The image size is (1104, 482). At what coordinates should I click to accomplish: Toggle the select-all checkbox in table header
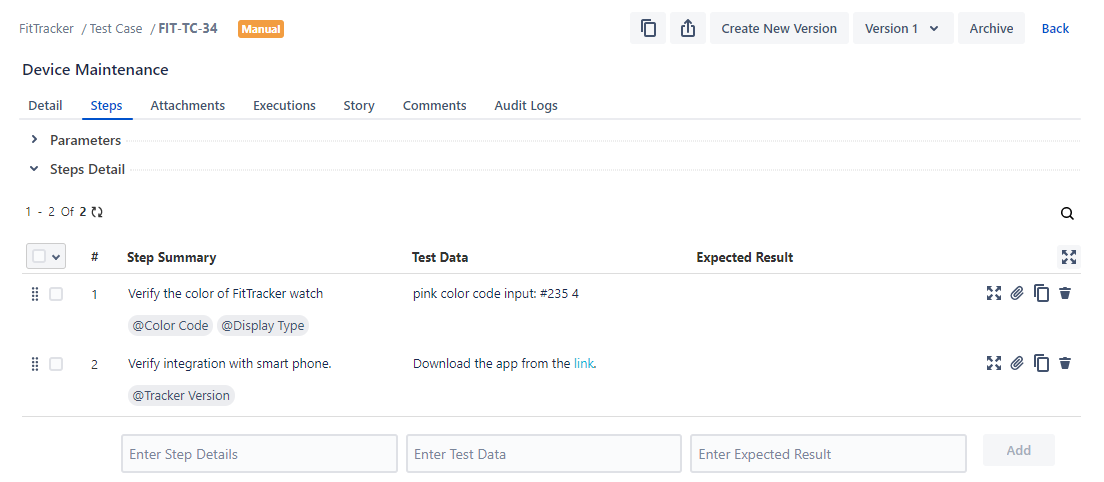click(x=39, y=257)
